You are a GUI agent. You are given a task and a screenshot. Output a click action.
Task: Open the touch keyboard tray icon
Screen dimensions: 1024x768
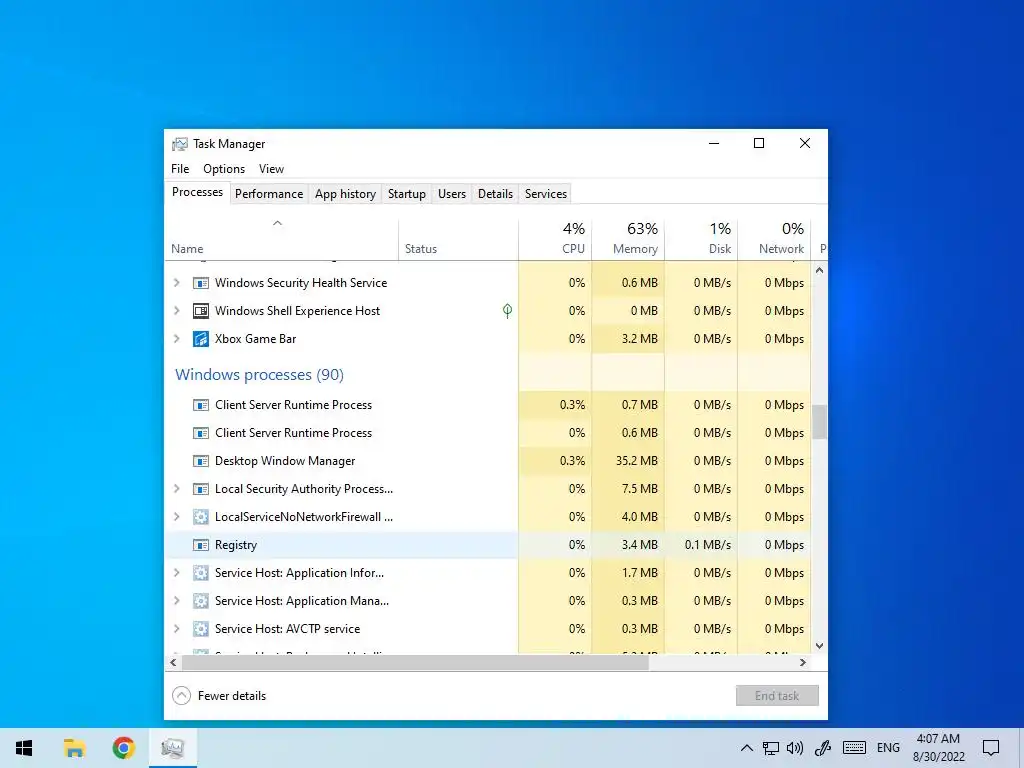[x=854, y=748]
